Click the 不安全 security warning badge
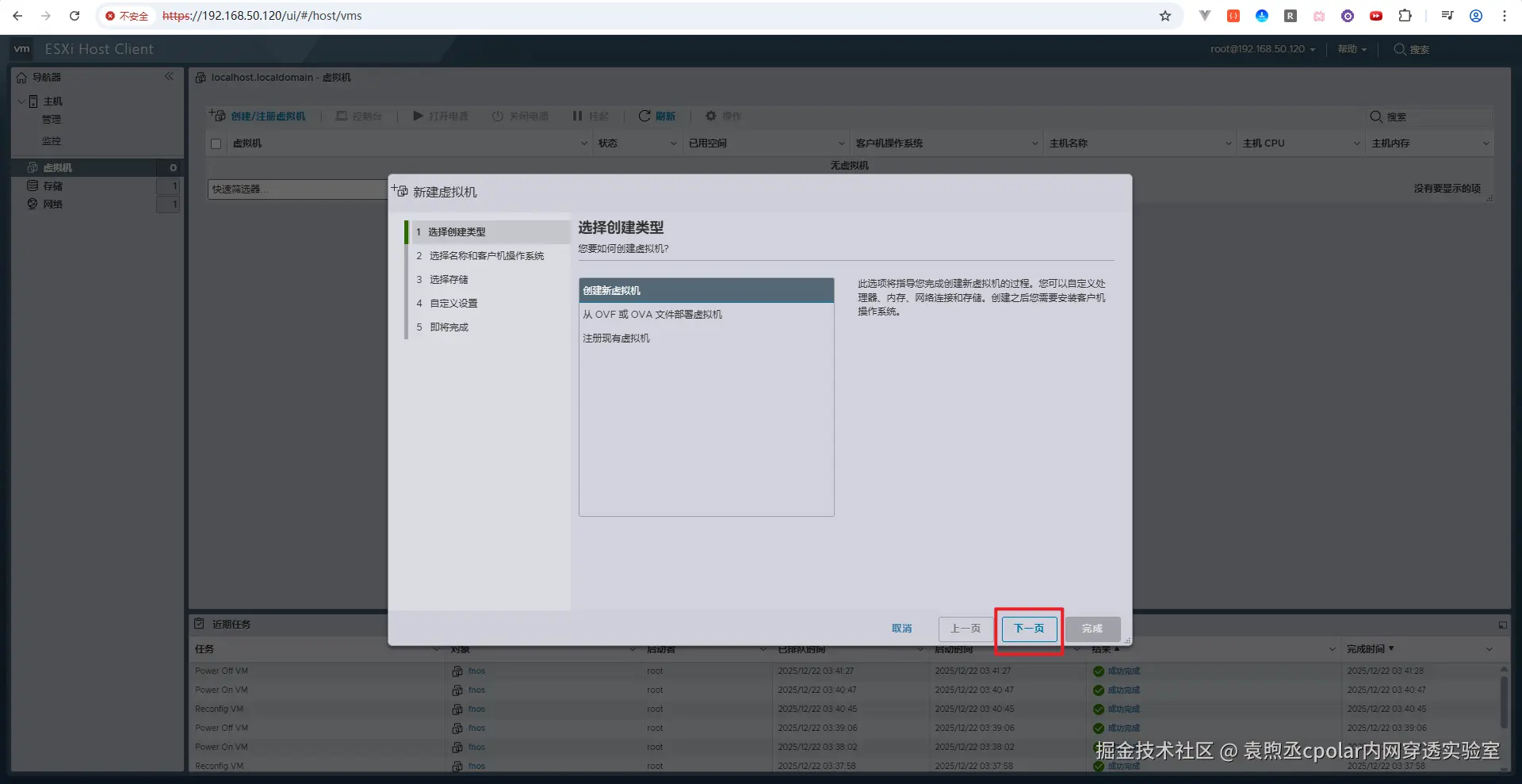The image size is (1522, 784). (127, 16)
